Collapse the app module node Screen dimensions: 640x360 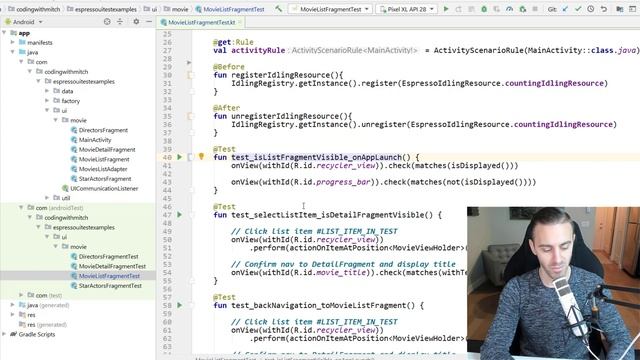click(x=4, y=33)
